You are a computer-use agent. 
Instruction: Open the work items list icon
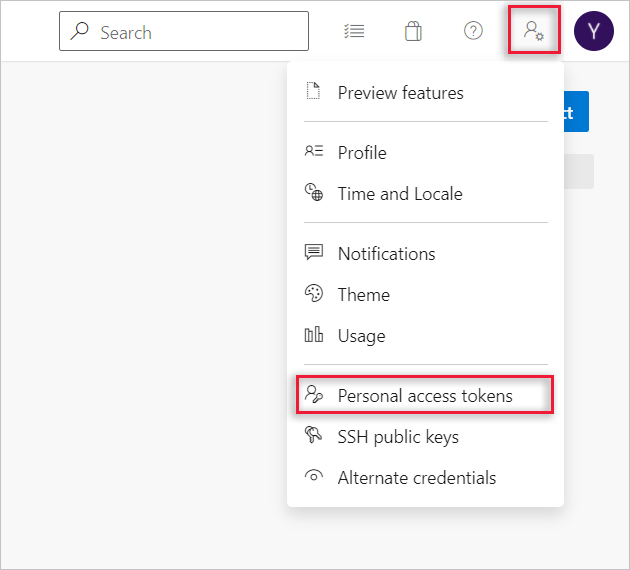353,31
